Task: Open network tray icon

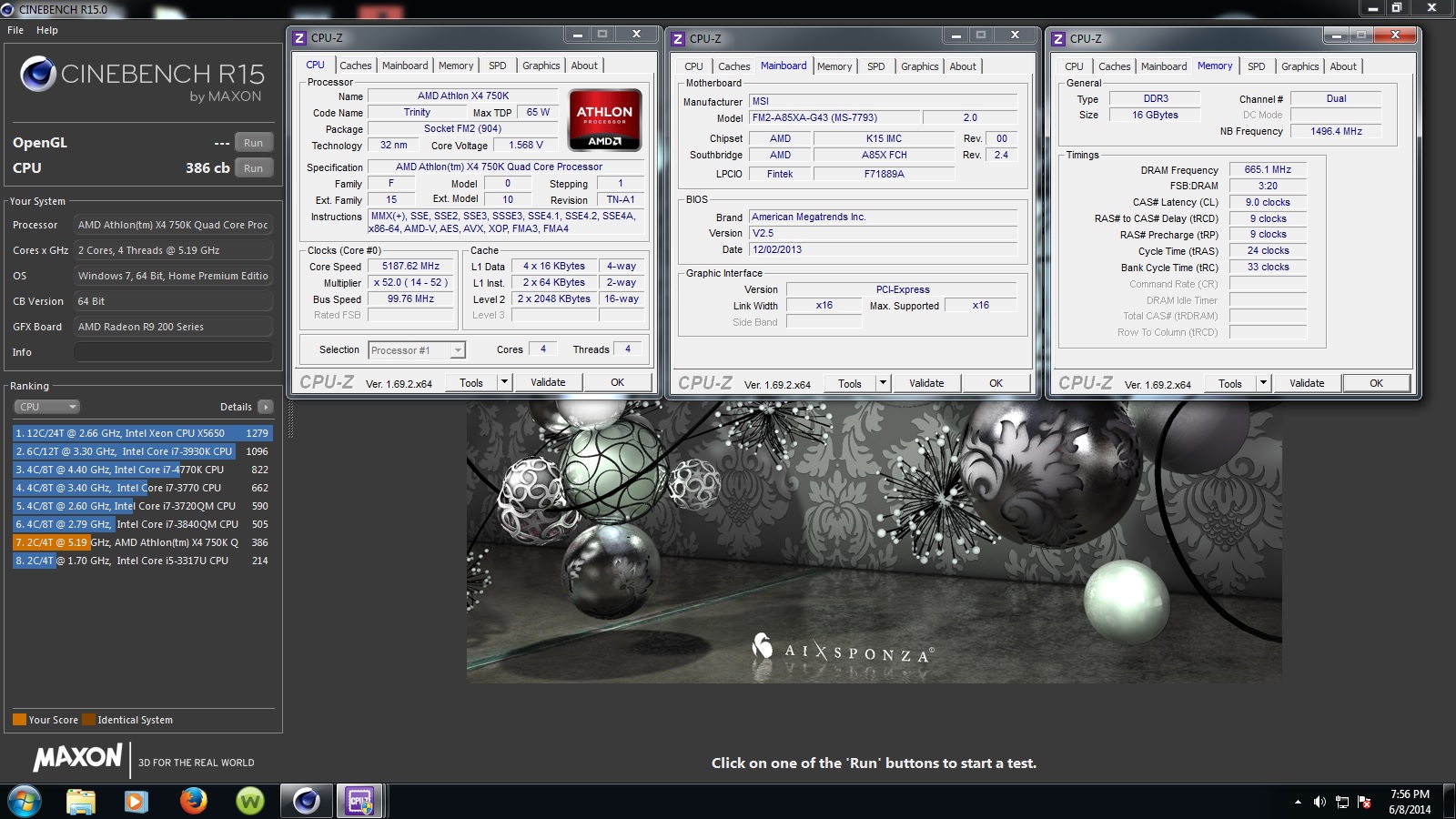Action: click(1342, 802)
